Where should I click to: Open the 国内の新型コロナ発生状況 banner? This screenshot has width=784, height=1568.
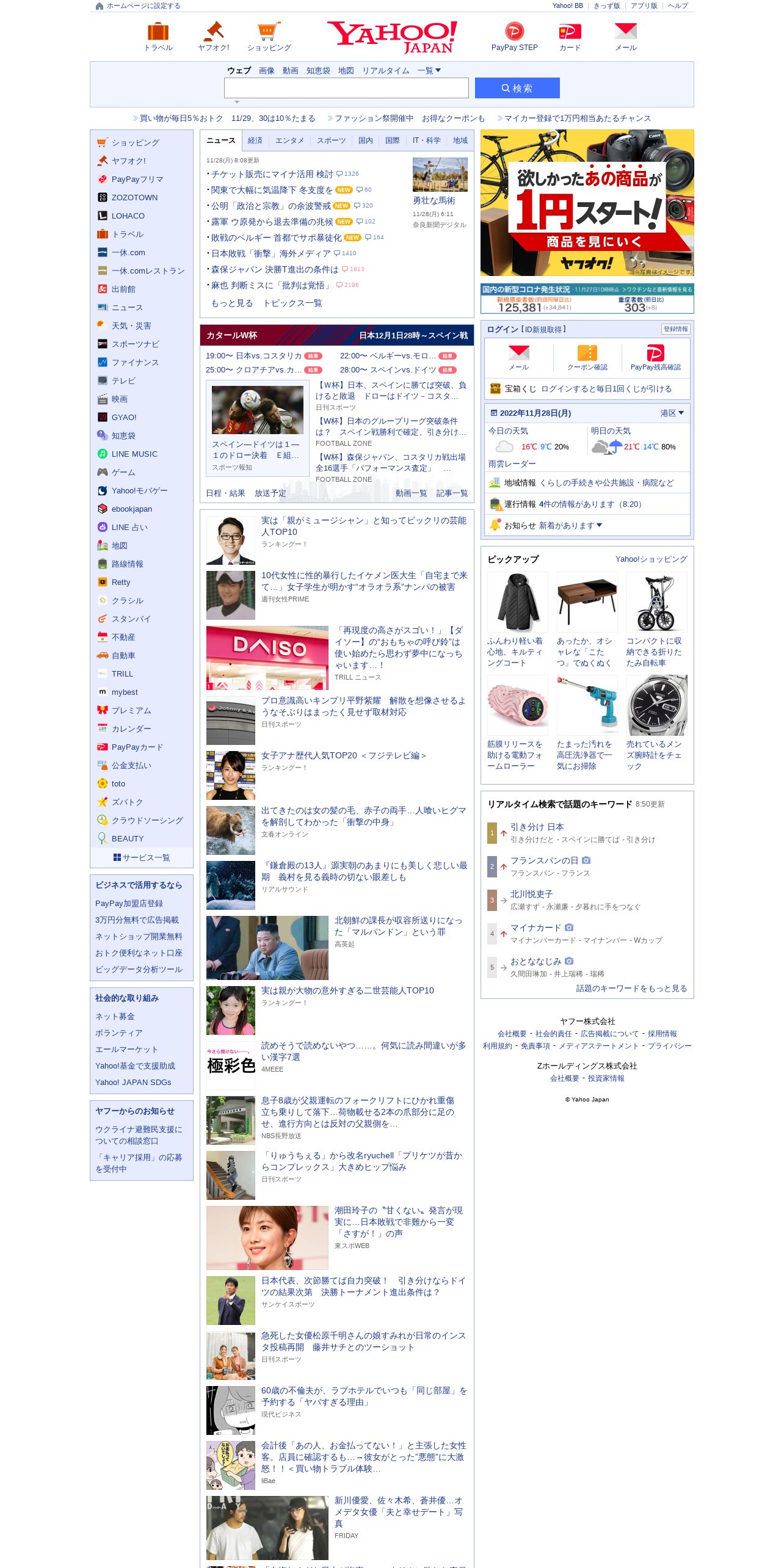pyautogui.click(x=587, y=299)
